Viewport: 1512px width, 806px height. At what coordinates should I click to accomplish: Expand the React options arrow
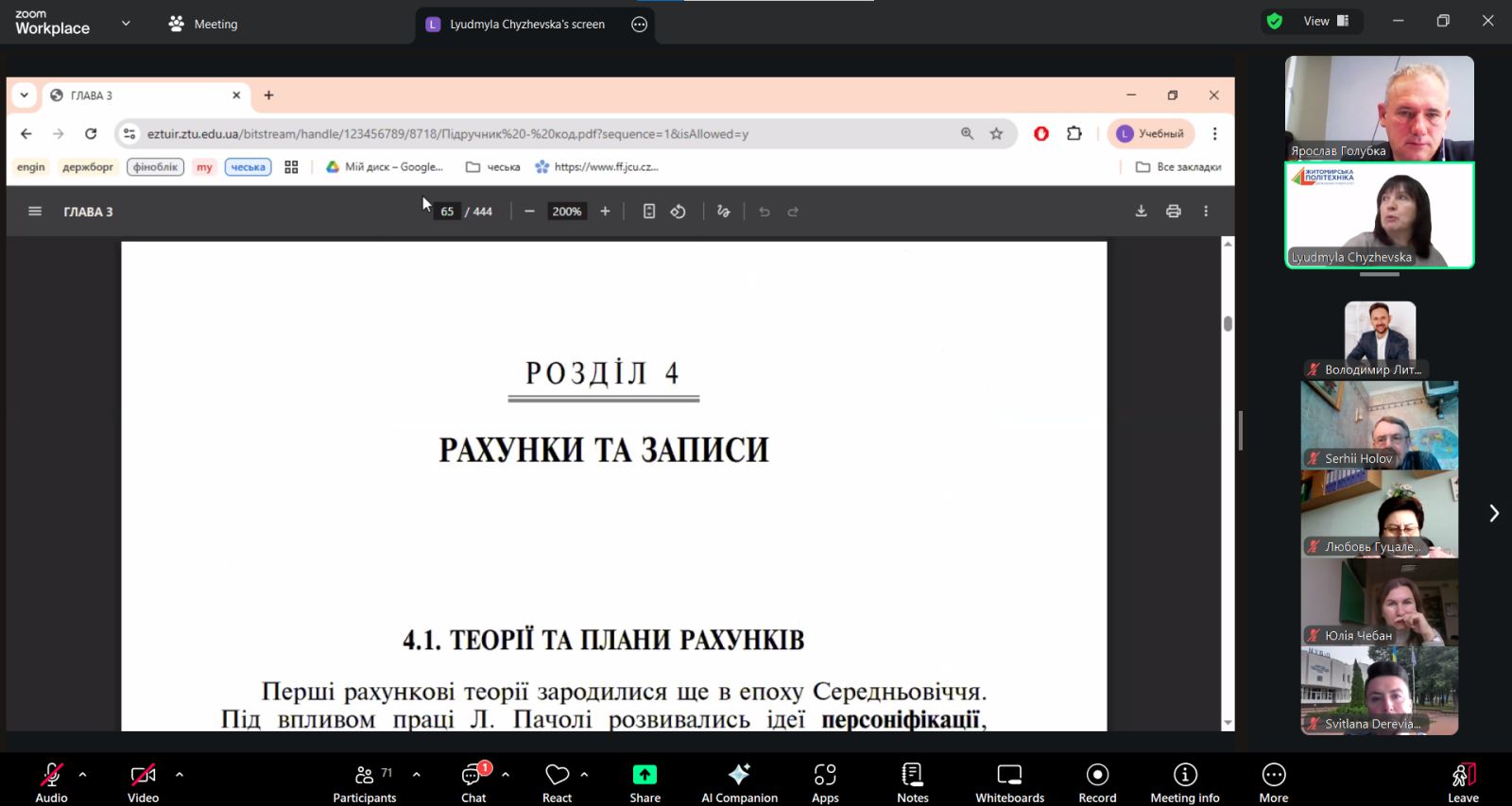[584, 775]
